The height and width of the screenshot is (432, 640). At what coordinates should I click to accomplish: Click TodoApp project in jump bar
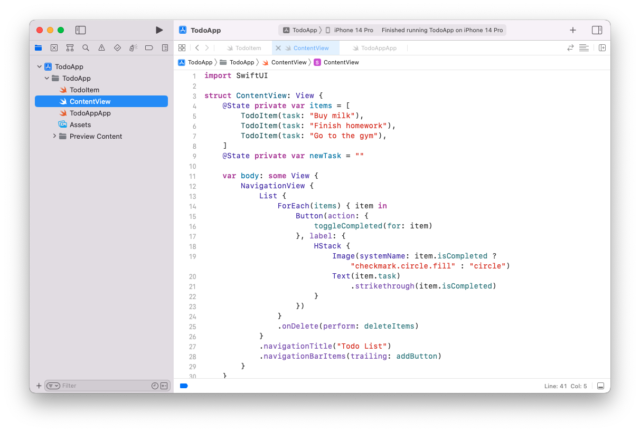click(x=196, y=62)
